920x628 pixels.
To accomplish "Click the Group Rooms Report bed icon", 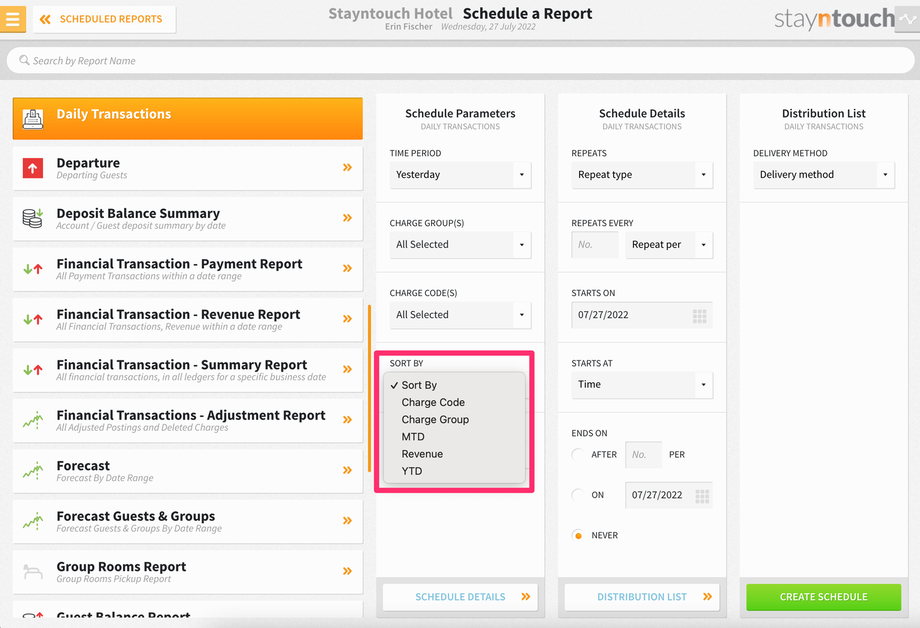I will tap(33, 571).
